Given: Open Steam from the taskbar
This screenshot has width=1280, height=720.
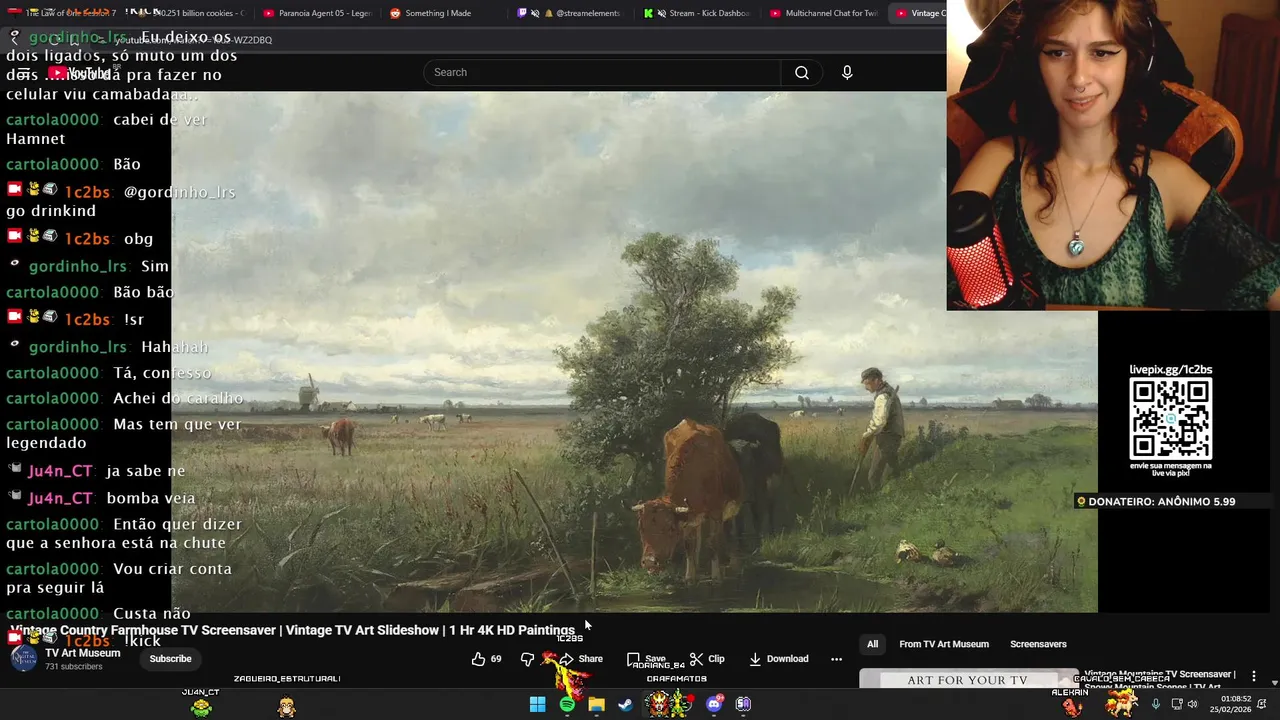Looking at the screenshot, I should [x=625, y=705].
